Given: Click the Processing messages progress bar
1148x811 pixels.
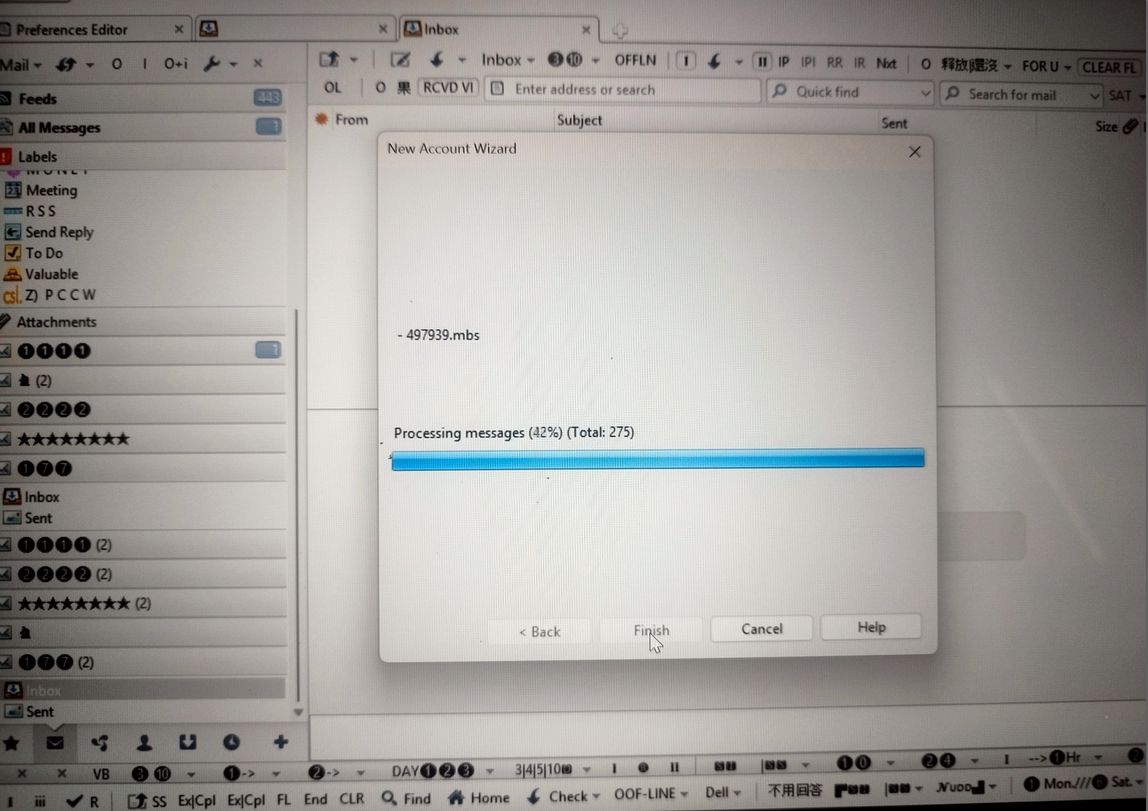Looking at the screenshot, I should coord(657,459).
